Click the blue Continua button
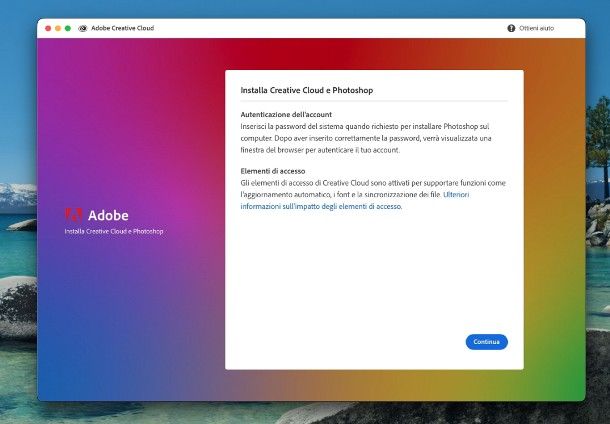 click(x=486, y=342)
